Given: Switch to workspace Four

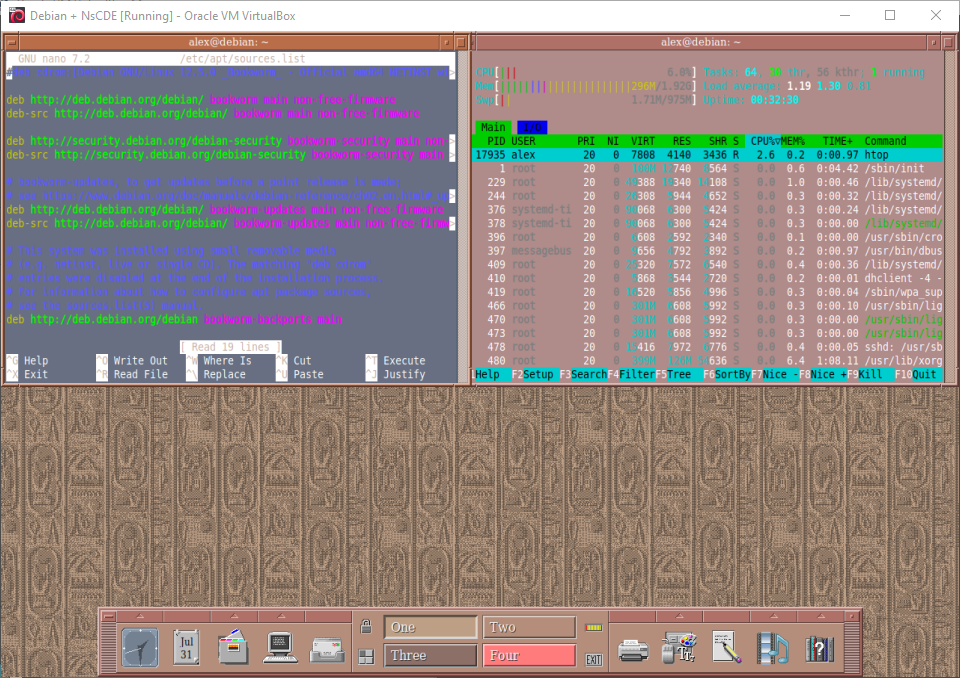Looking at the screenshot, I should (529, 656).
